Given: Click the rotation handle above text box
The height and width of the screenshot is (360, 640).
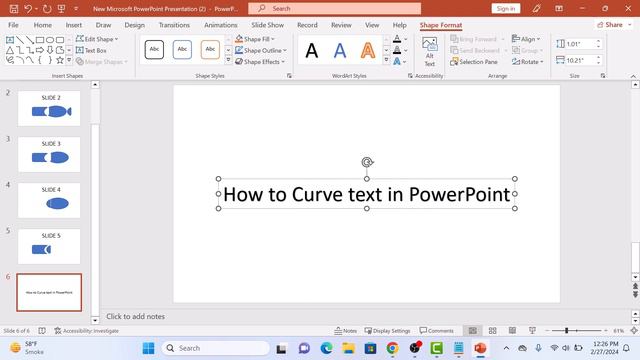Looking at the screenshot, I should coord(367,162).
